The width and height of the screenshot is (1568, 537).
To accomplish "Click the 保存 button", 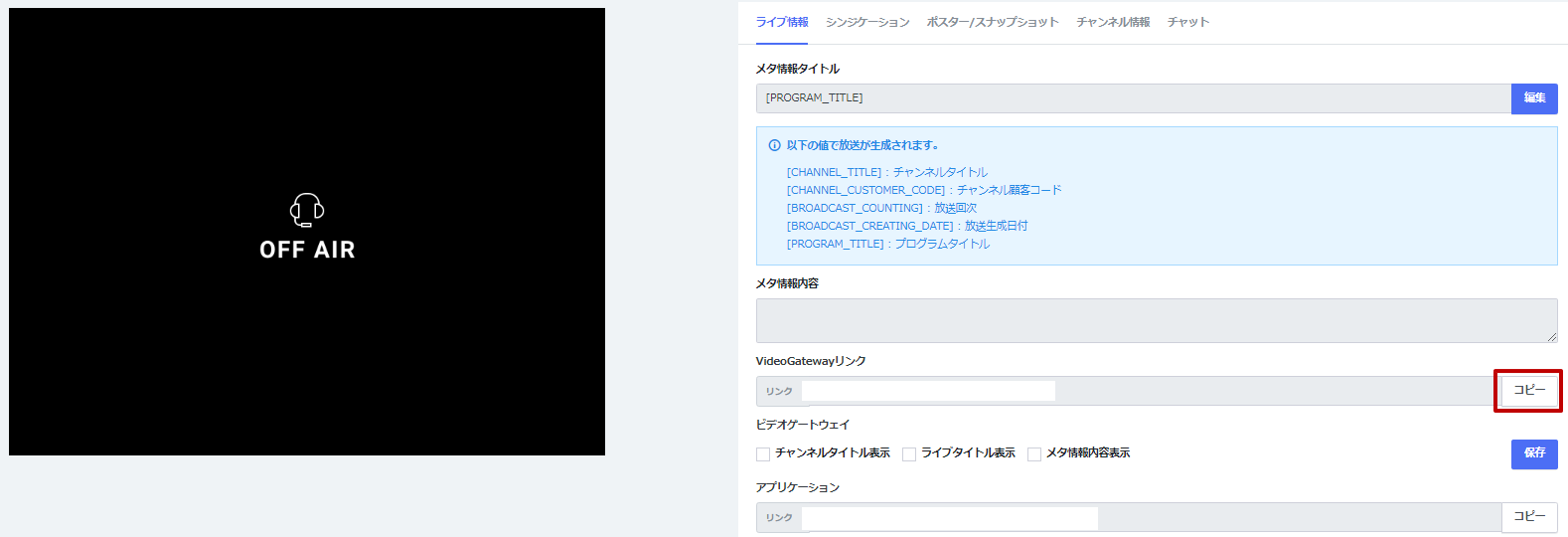I will pos(1534,453).
